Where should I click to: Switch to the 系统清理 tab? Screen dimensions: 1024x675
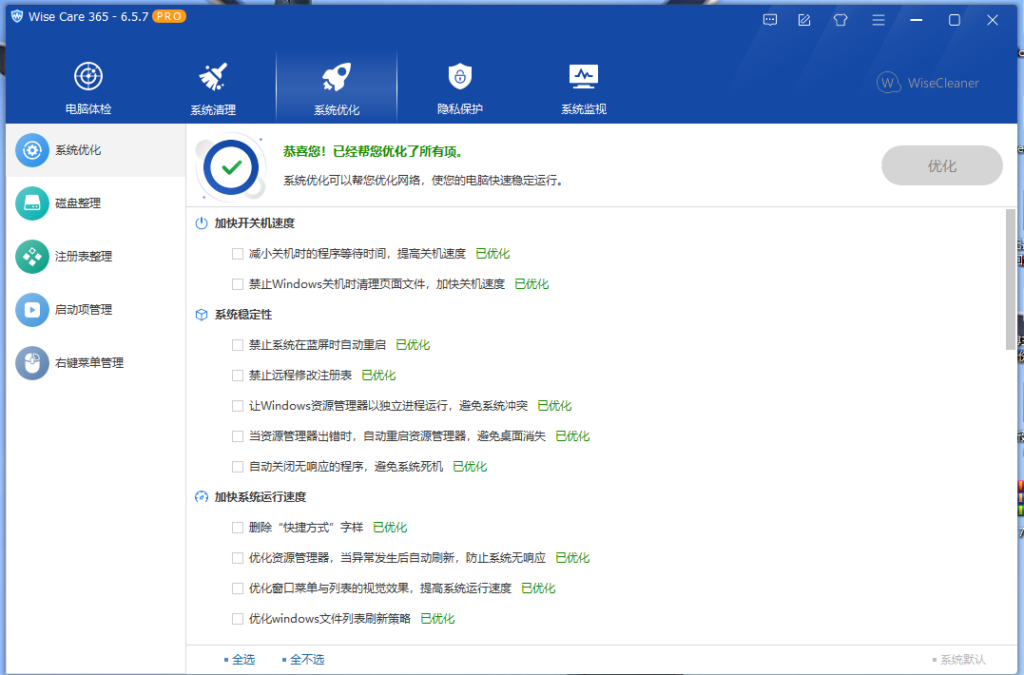coord(213,88)
